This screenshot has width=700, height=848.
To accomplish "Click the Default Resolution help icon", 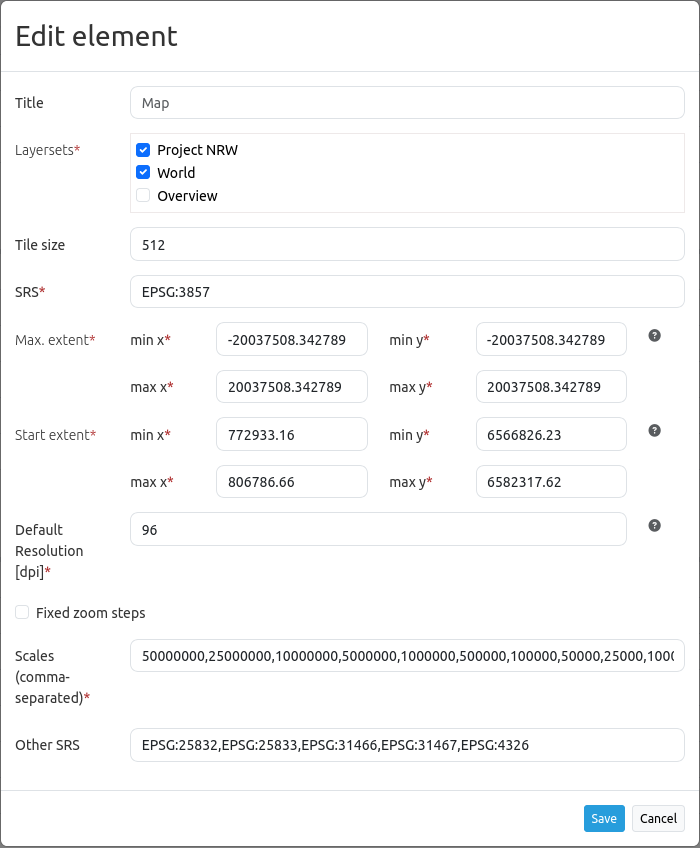I will (x=655, y=525).
